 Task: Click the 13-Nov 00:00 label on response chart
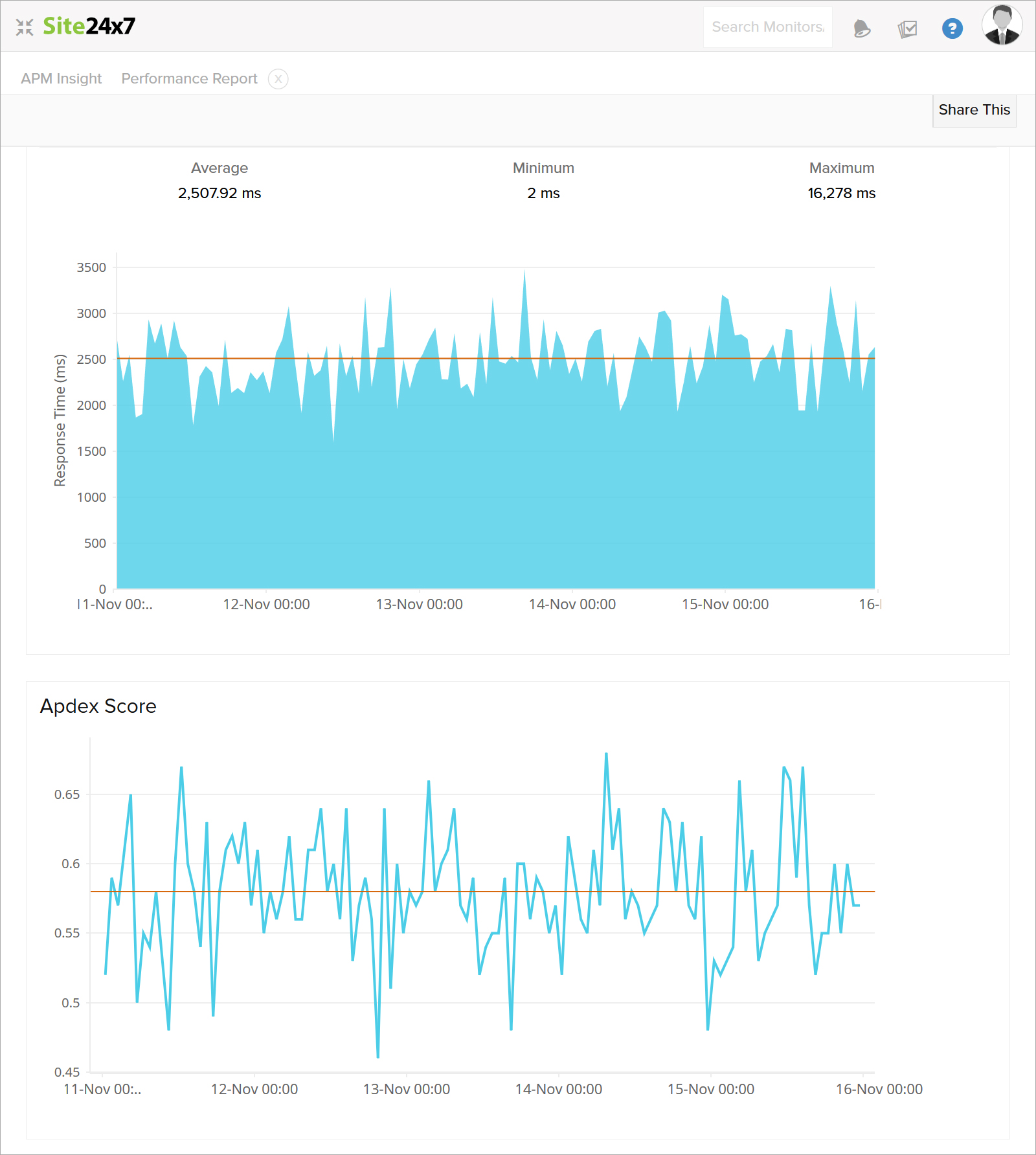[419, 604]
